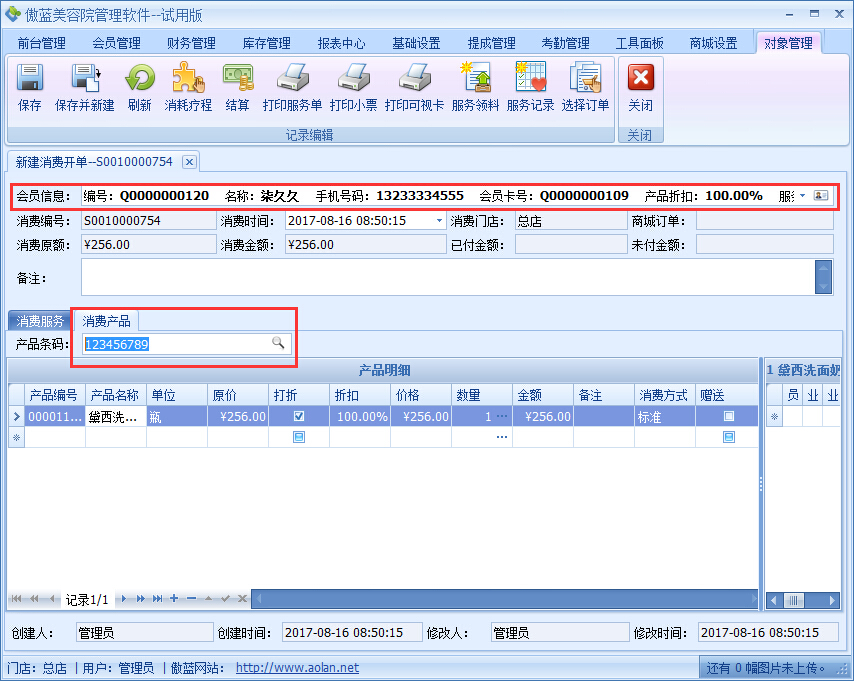Click the 结算 money icon
Image resolution: width=854 pixels, height=681 pixels.
tap(238, 80)
